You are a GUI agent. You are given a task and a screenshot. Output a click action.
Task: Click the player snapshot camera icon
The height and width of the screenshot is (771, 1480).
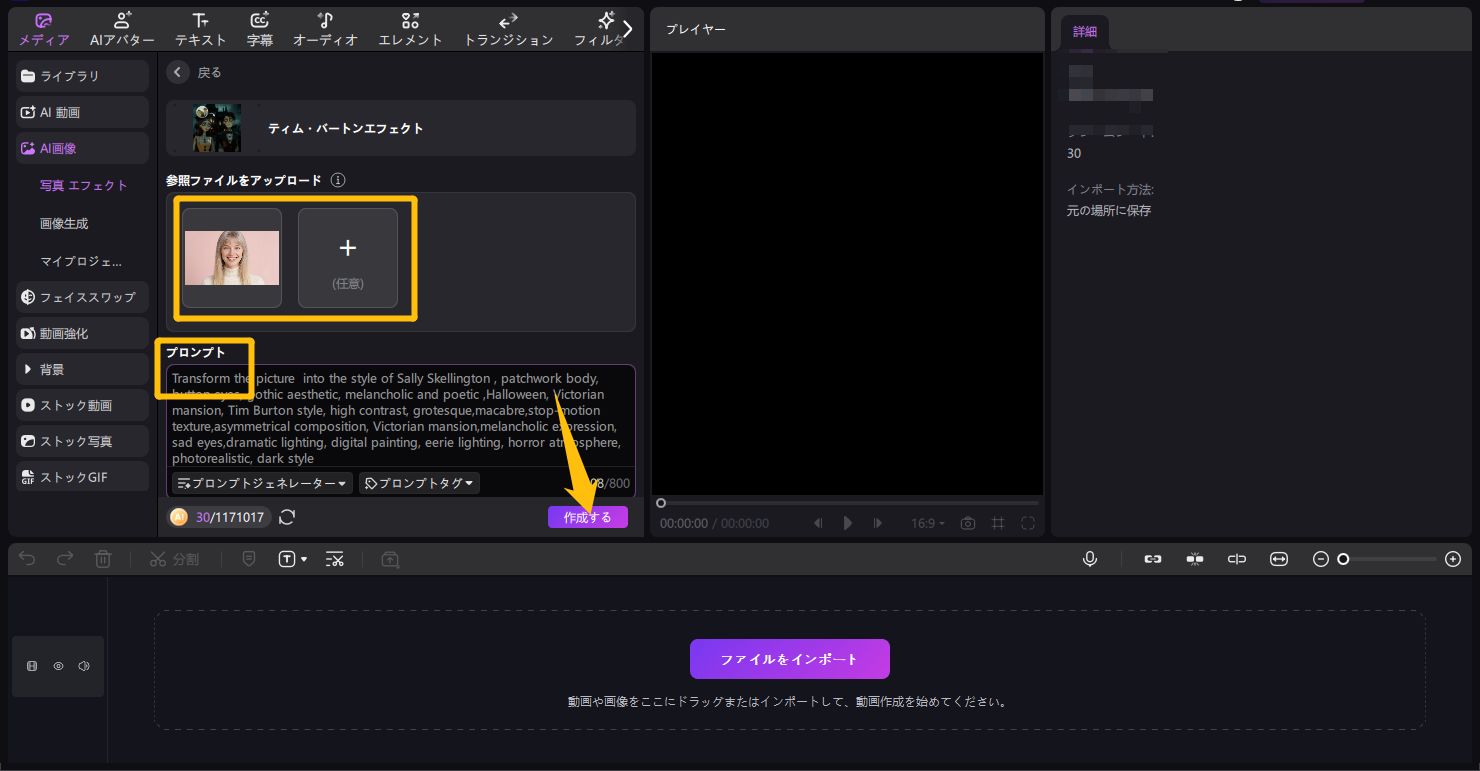point(967,523)
